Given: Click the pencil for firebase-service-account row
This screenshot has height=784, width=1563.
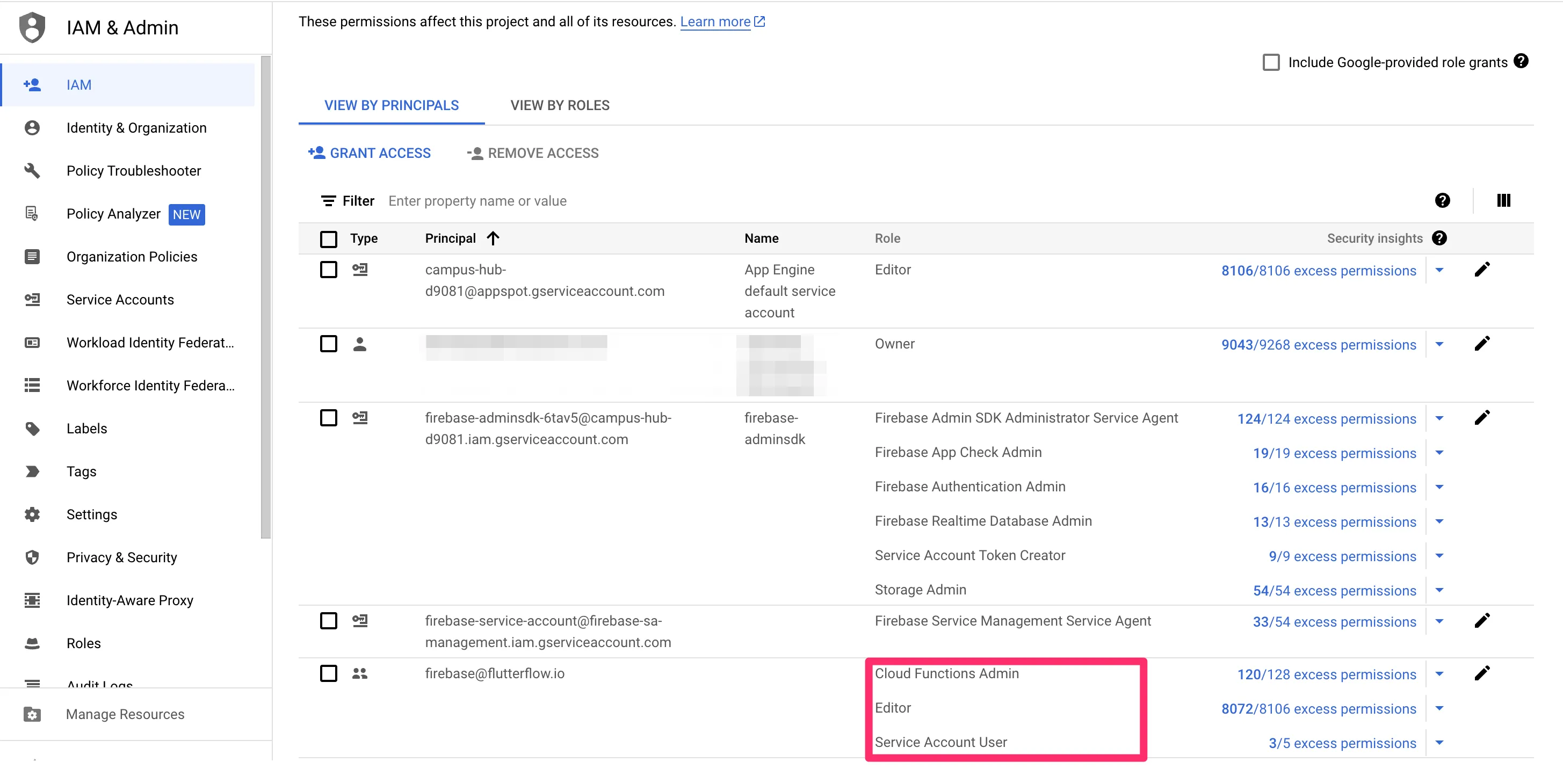Looking at the screenshot, I should (1482, 621).
